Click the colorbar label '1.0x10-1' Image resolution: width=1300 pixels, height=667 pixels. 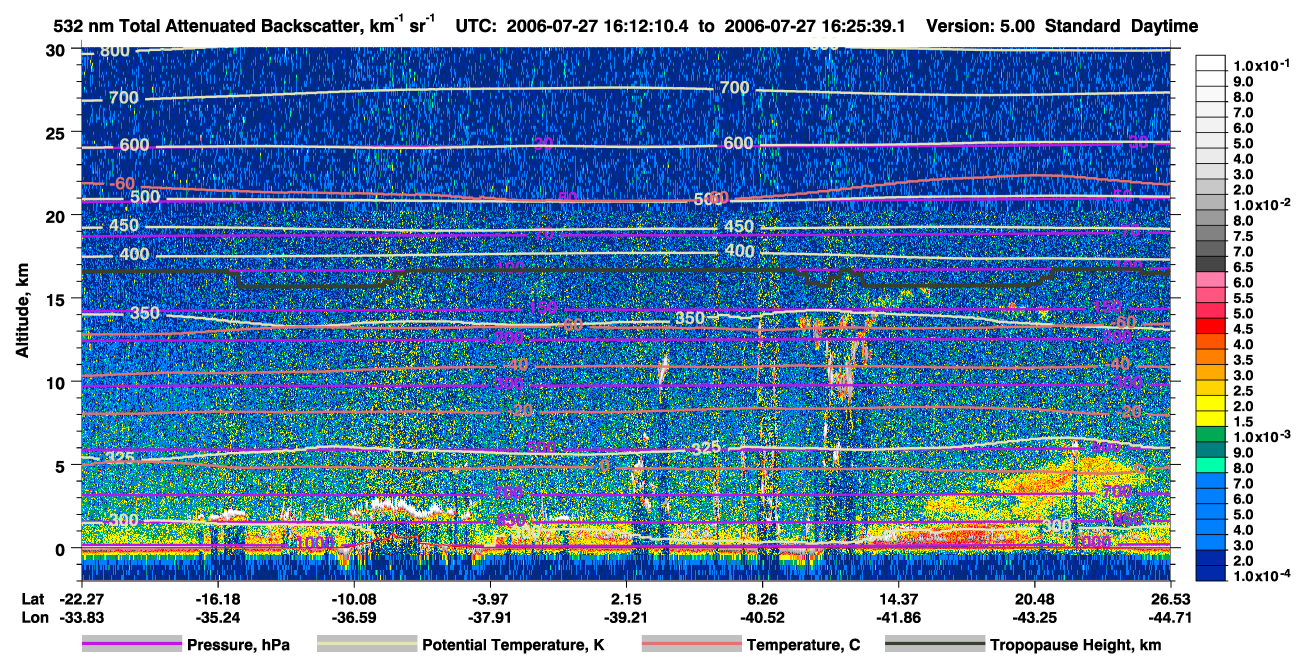point(1261,66)
